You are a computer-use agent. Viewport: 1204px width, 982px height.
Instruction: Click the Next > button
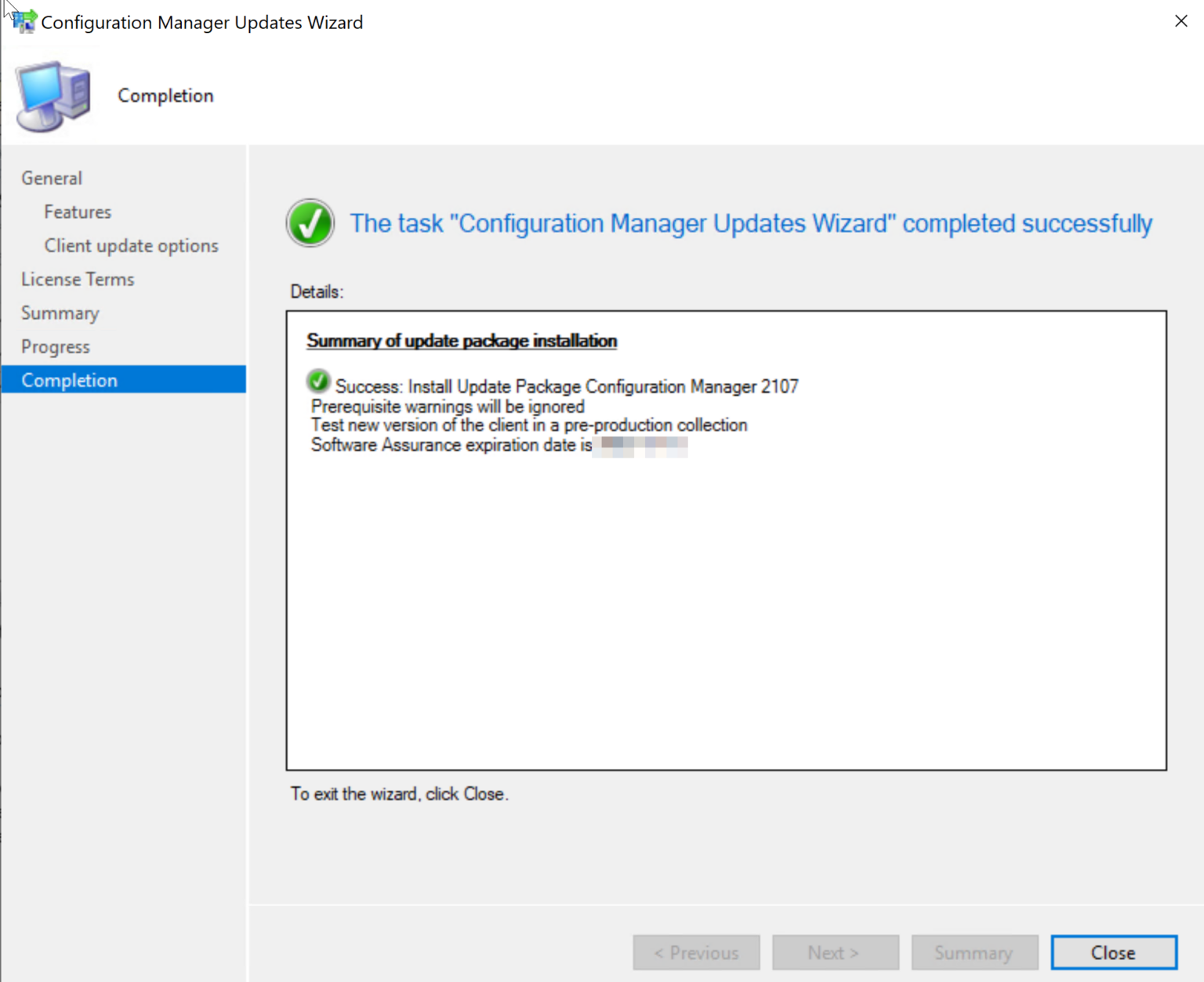click(835, 952)
